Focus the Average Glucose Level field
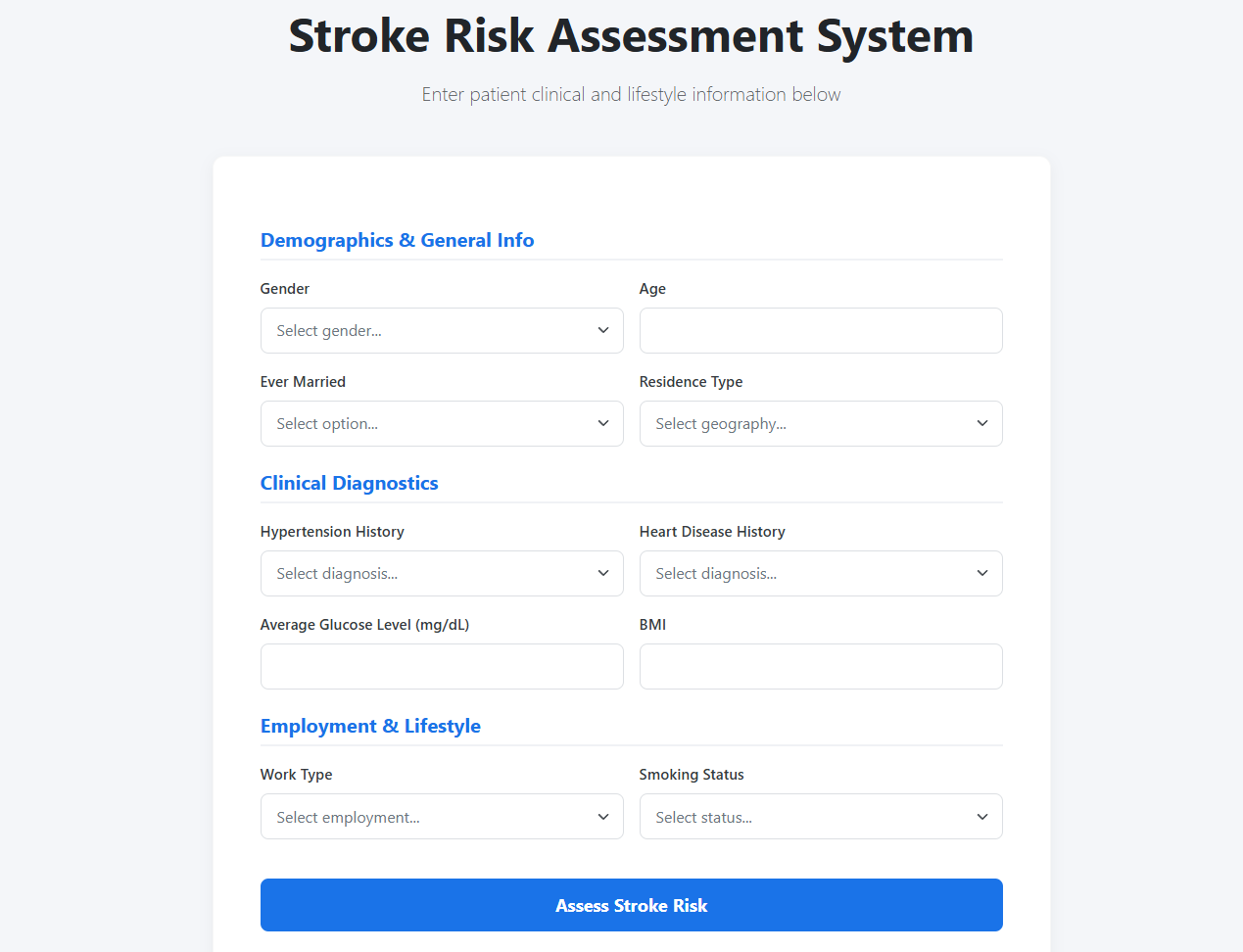 pos(442,667)
